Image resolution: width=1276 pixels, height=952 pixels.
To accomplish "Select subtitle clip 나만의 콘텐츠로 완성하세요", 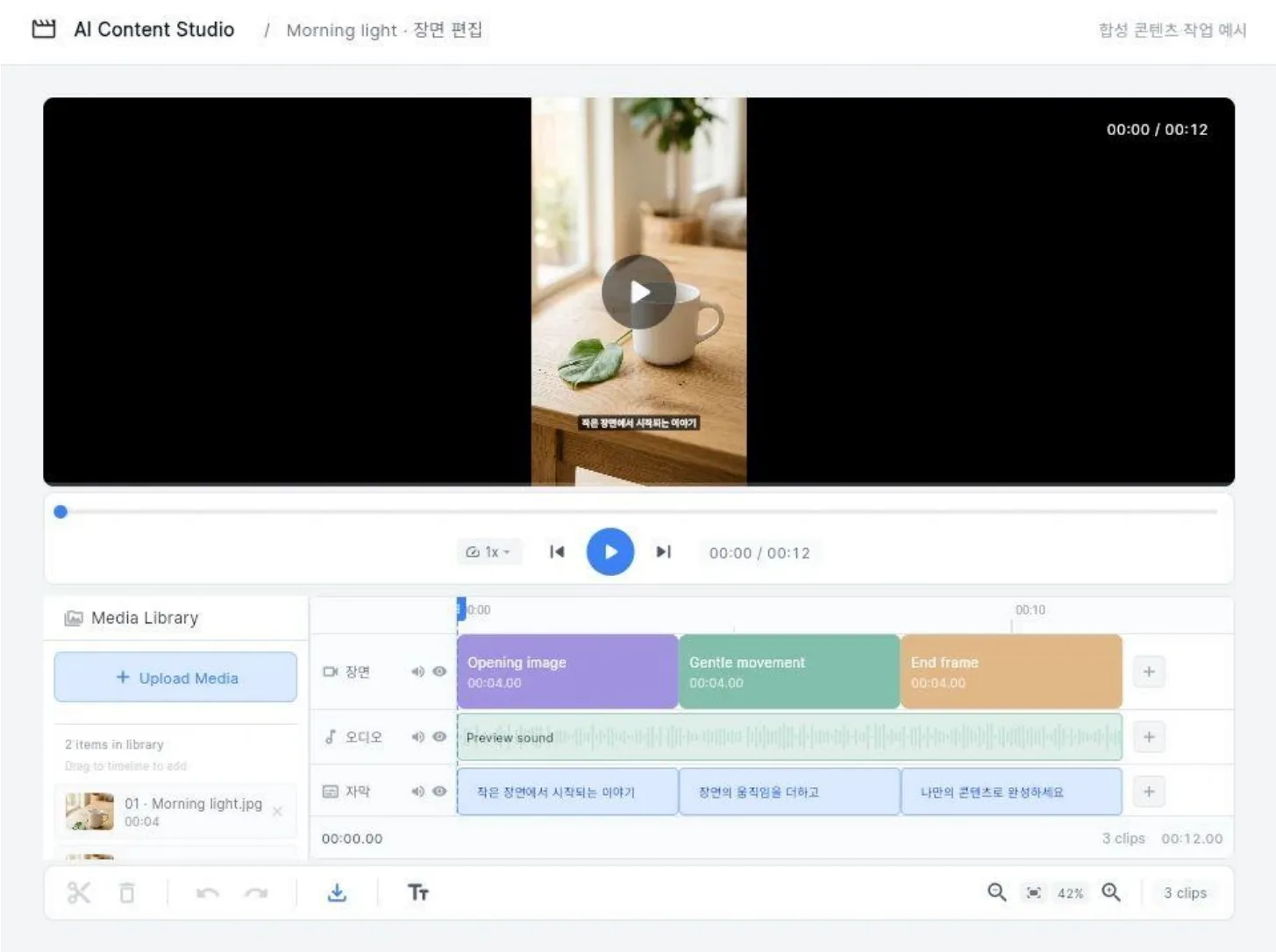I will tap(1011, 792).
